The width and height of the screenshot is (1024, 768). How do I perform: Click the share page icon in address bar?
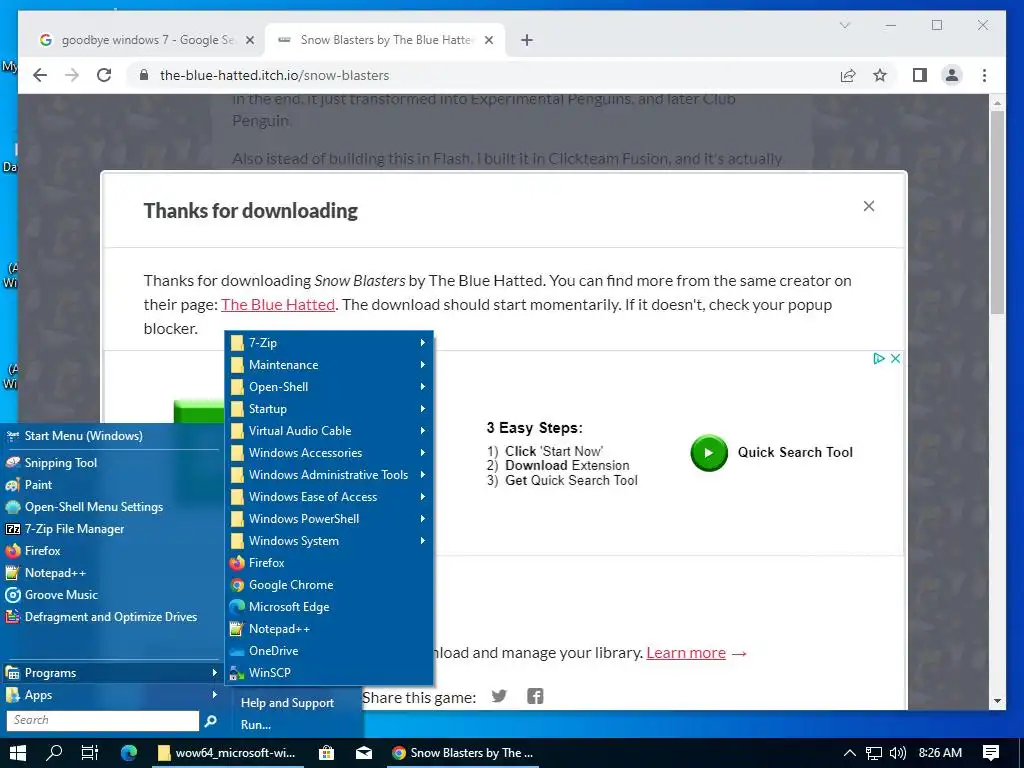point(848,75)
